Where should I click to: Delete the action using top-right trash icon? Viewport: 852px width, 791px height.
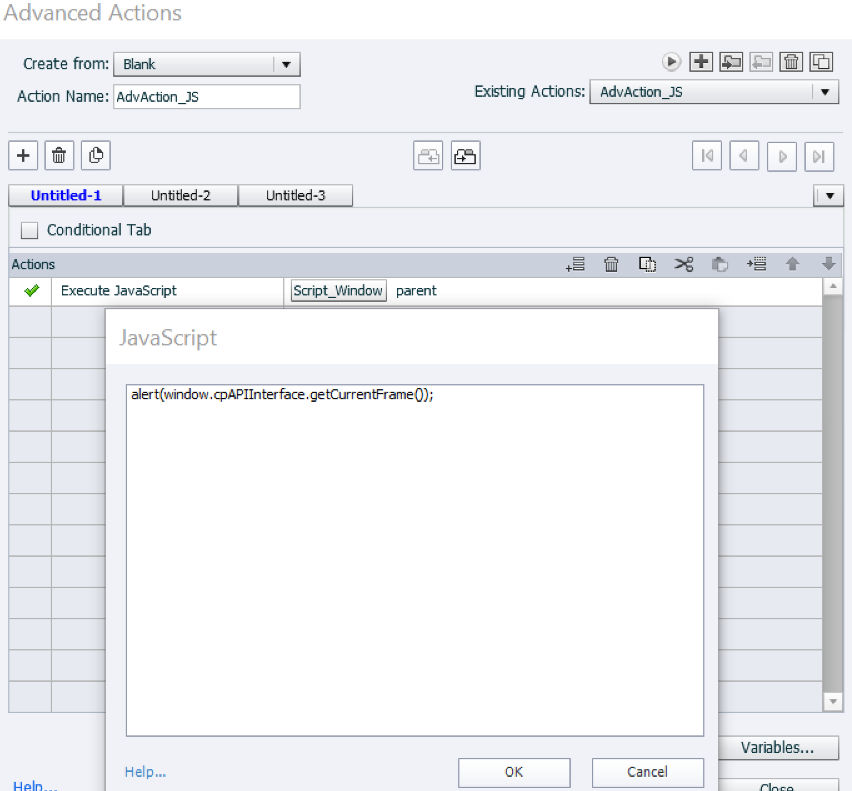tap(791, 62)
